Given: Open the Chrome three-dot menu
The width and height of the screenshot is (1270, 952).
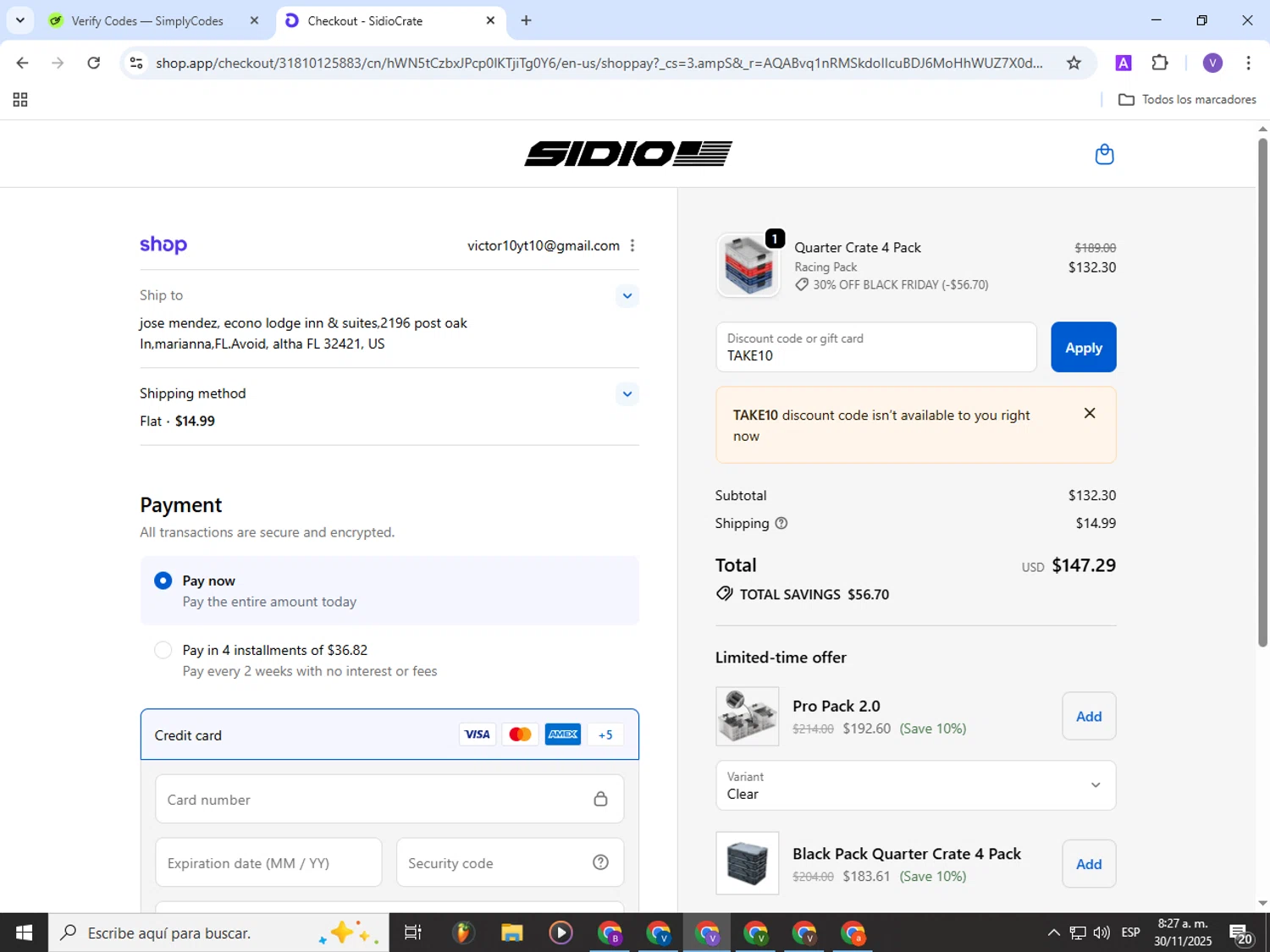Looking at the screenshot, I should (1248, 63).
